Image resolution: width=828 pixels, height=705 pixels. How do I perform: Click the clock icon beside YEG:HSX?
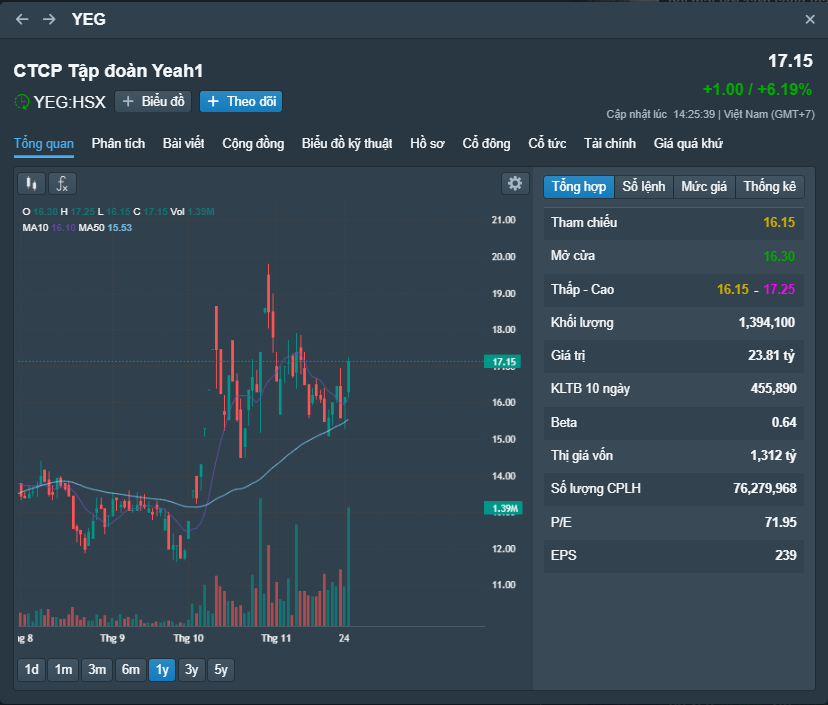point(22,101)
